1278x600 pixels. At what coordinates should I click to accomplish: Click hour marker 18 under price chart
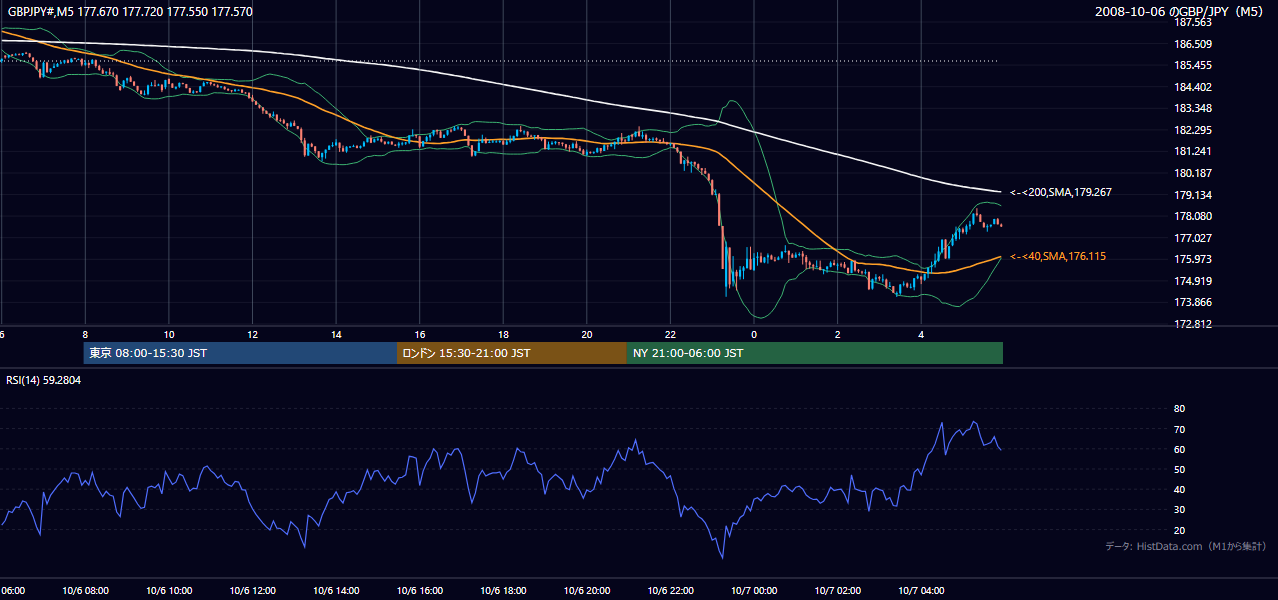coord(503,334)
